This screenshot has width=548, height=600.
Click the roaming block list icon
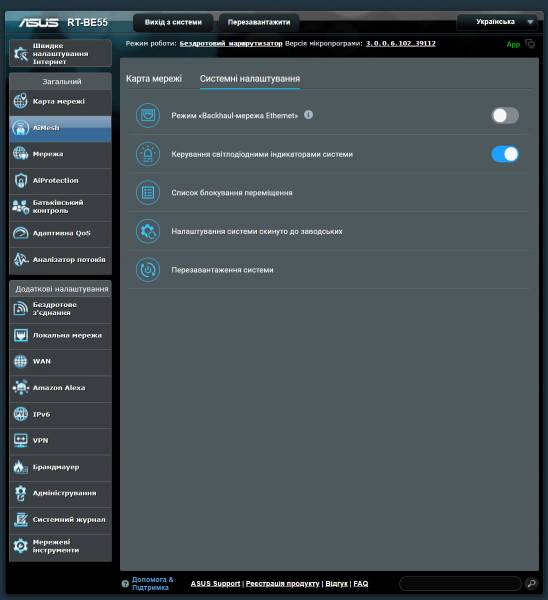[x=148, y=192]
